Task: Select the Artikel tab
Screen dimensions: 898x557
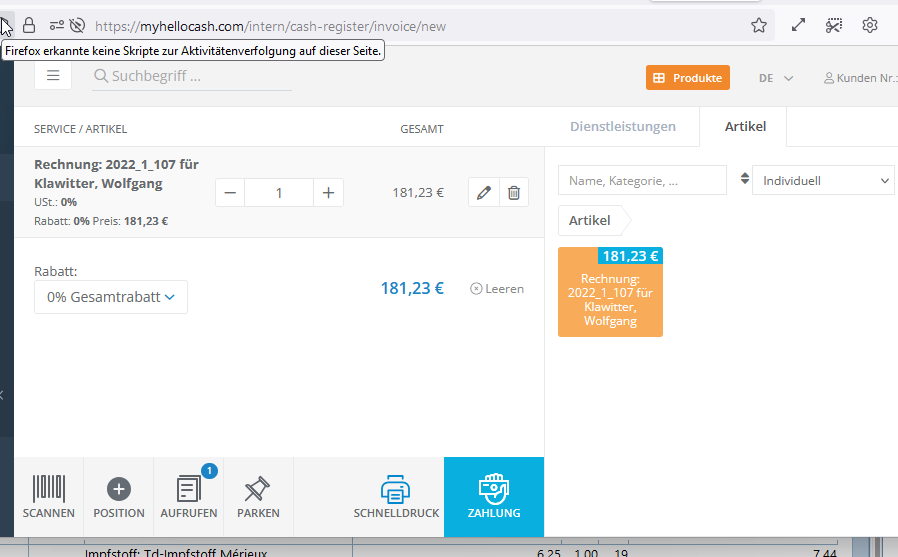Action: (745, 127)
